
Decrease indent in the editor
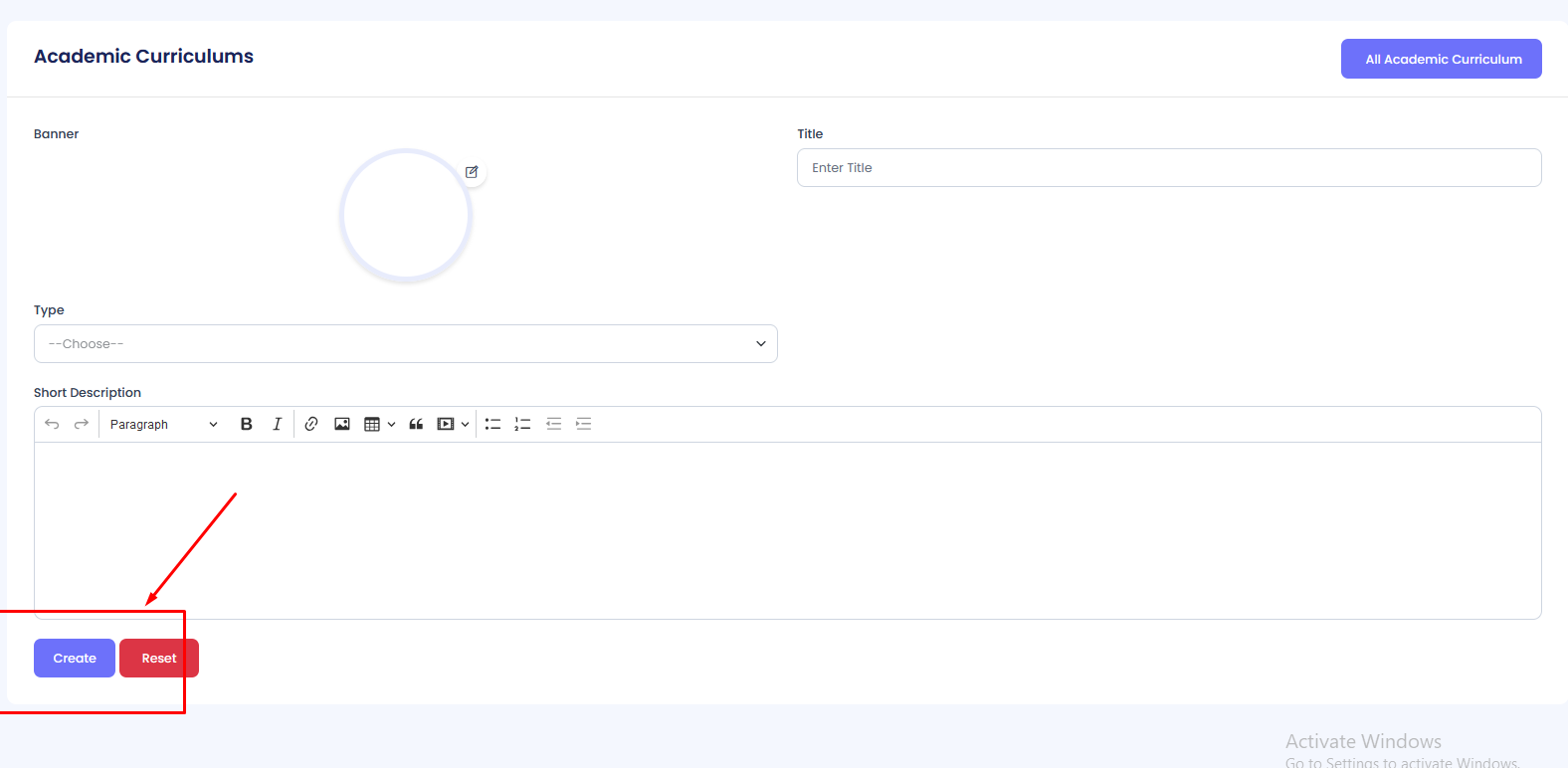pos(554,424)
